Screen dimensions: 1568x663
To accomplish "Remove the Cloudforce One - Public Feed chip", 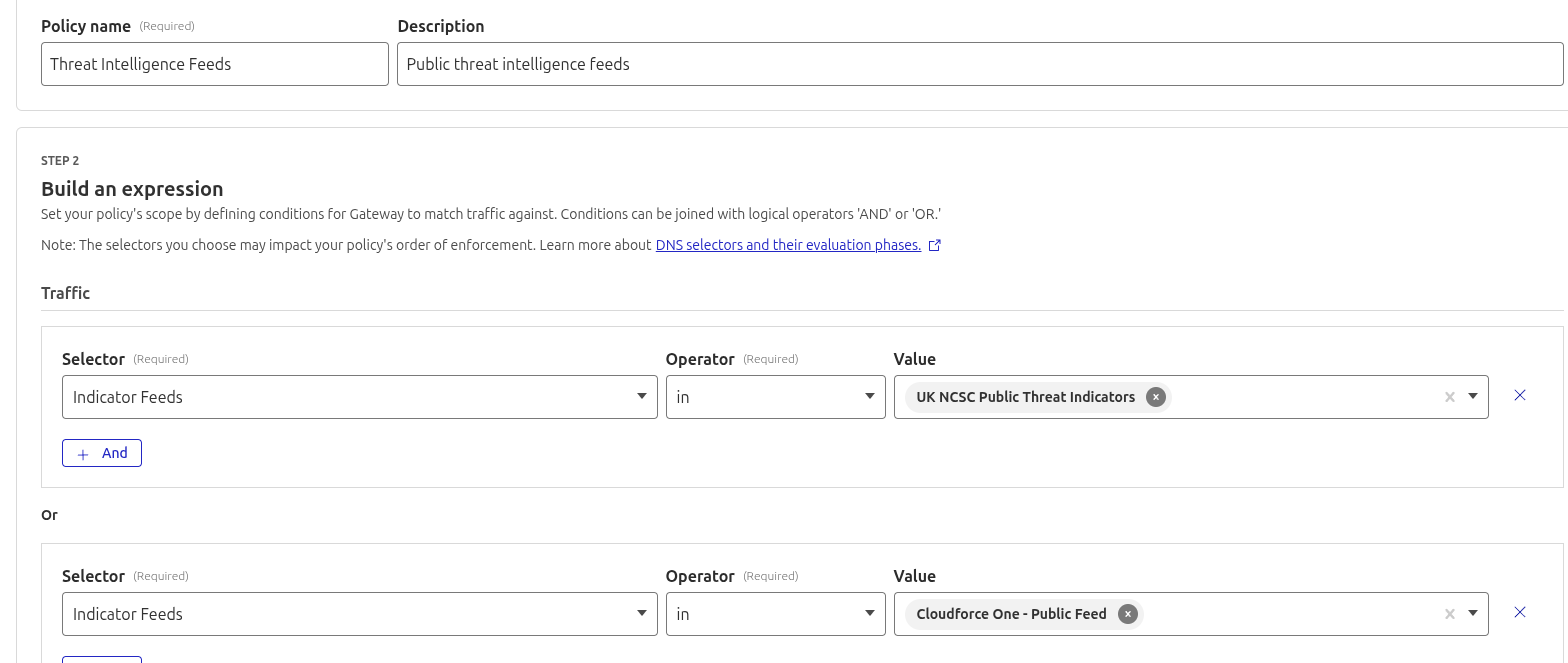I will click(1128, 614).
